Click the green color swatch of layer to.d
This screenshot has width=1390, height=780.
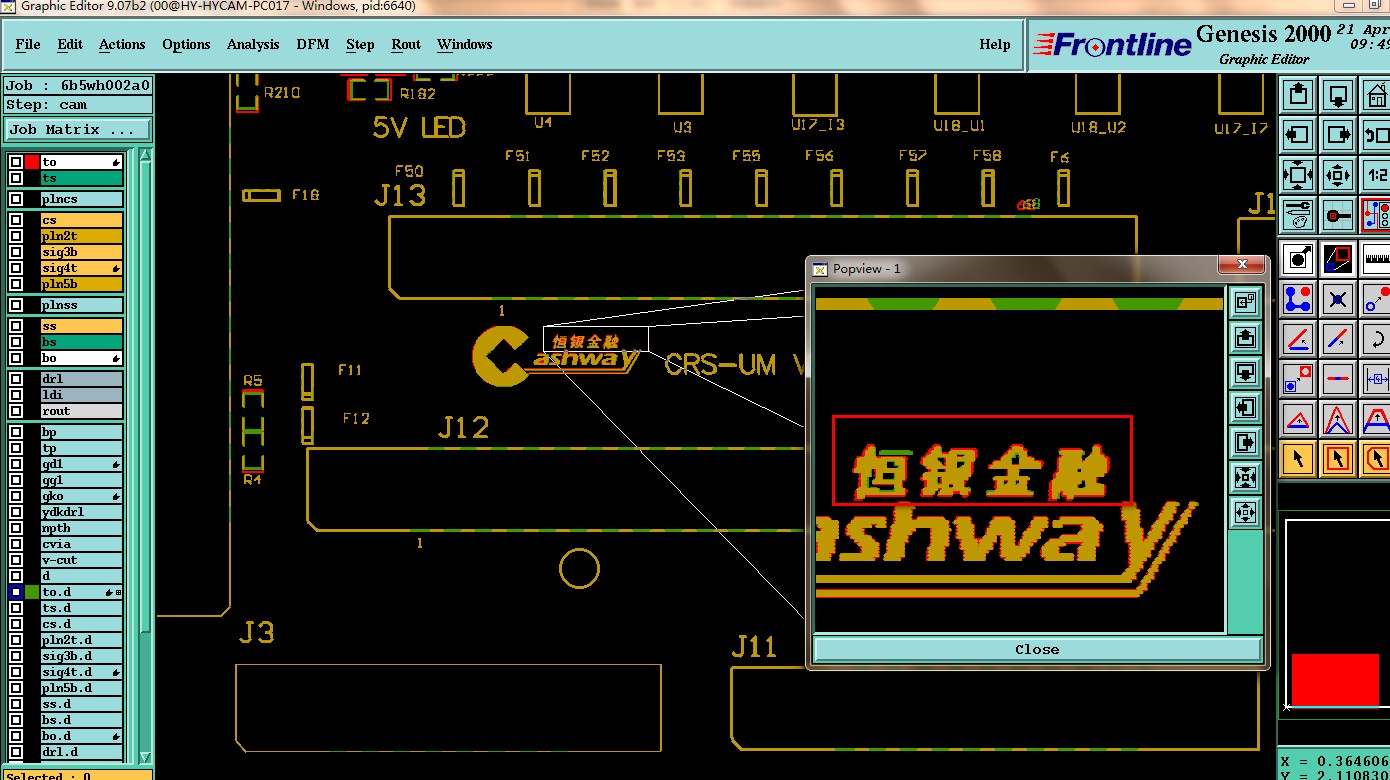pos(32,592)
